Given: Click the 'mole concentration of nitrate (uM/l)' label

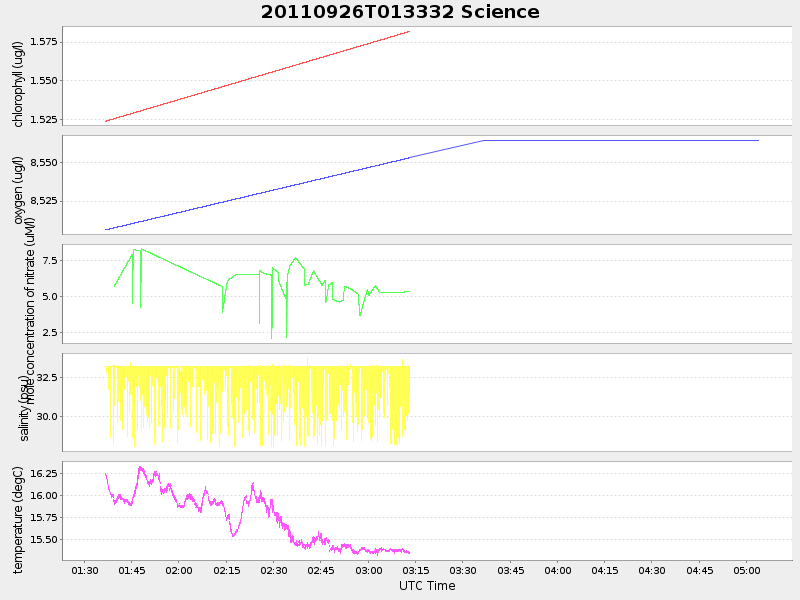Looking at the screenshot, I should 30,310.
